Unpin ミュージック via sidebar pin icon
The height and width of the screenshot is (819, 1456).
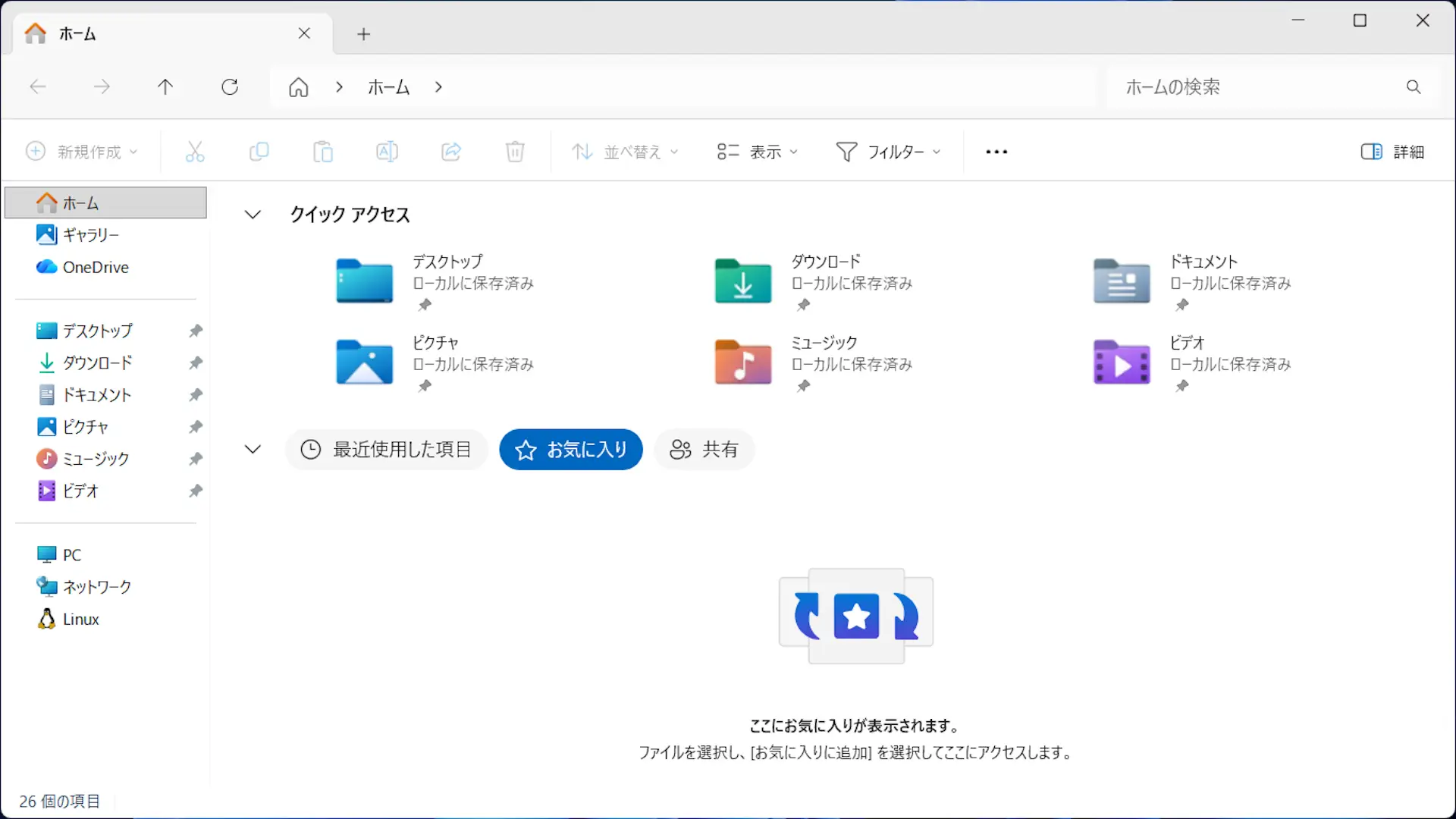196,459
